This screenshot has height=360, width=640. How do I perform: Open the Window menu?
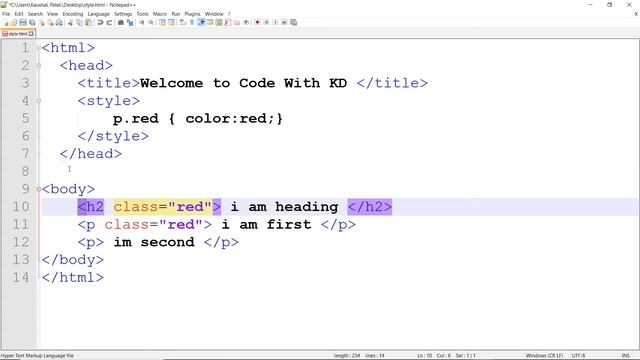[x=214, y=14]
